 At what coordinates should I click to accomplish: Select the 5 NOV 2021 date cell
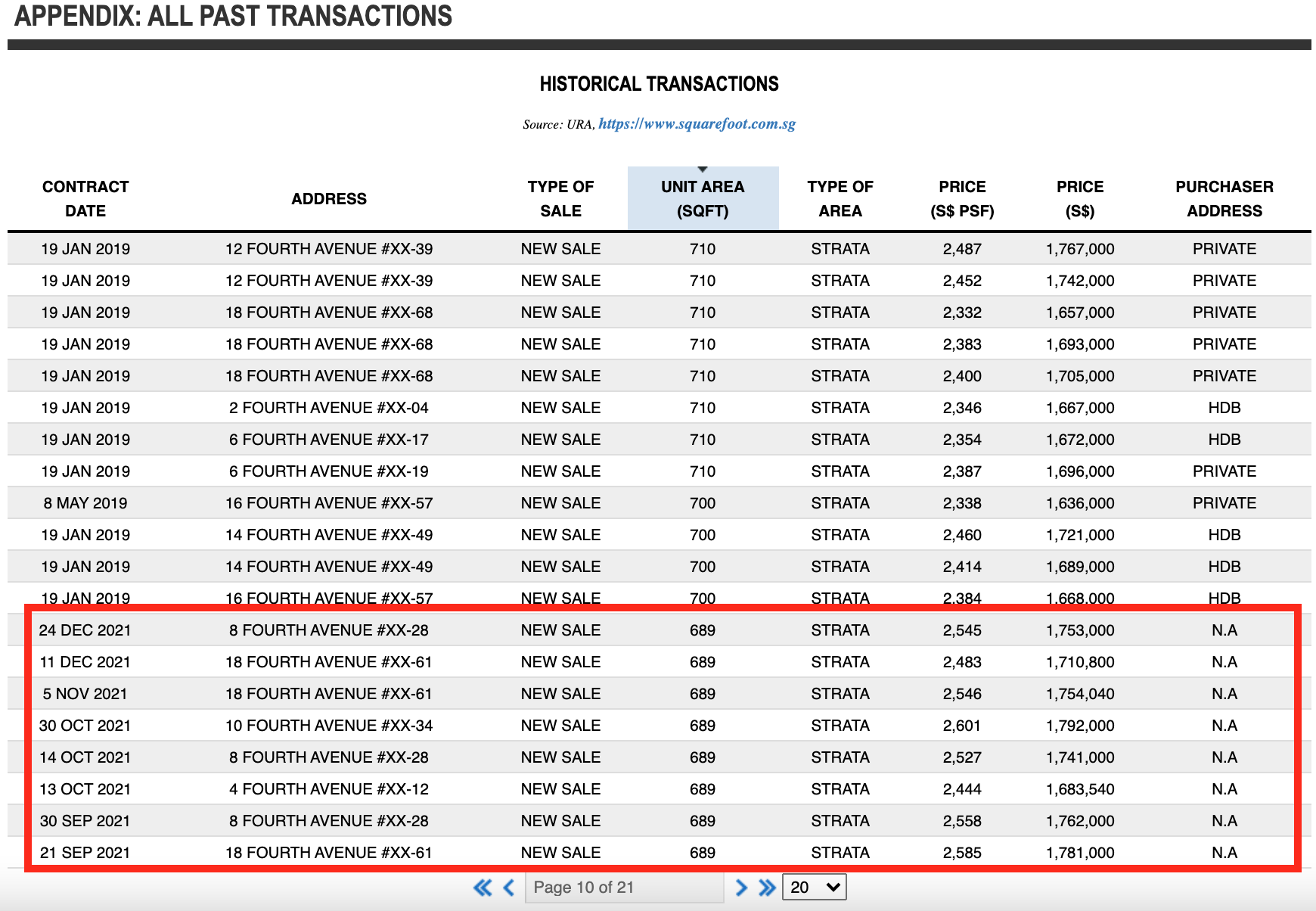pyautogui.click(x=85, y=694)
